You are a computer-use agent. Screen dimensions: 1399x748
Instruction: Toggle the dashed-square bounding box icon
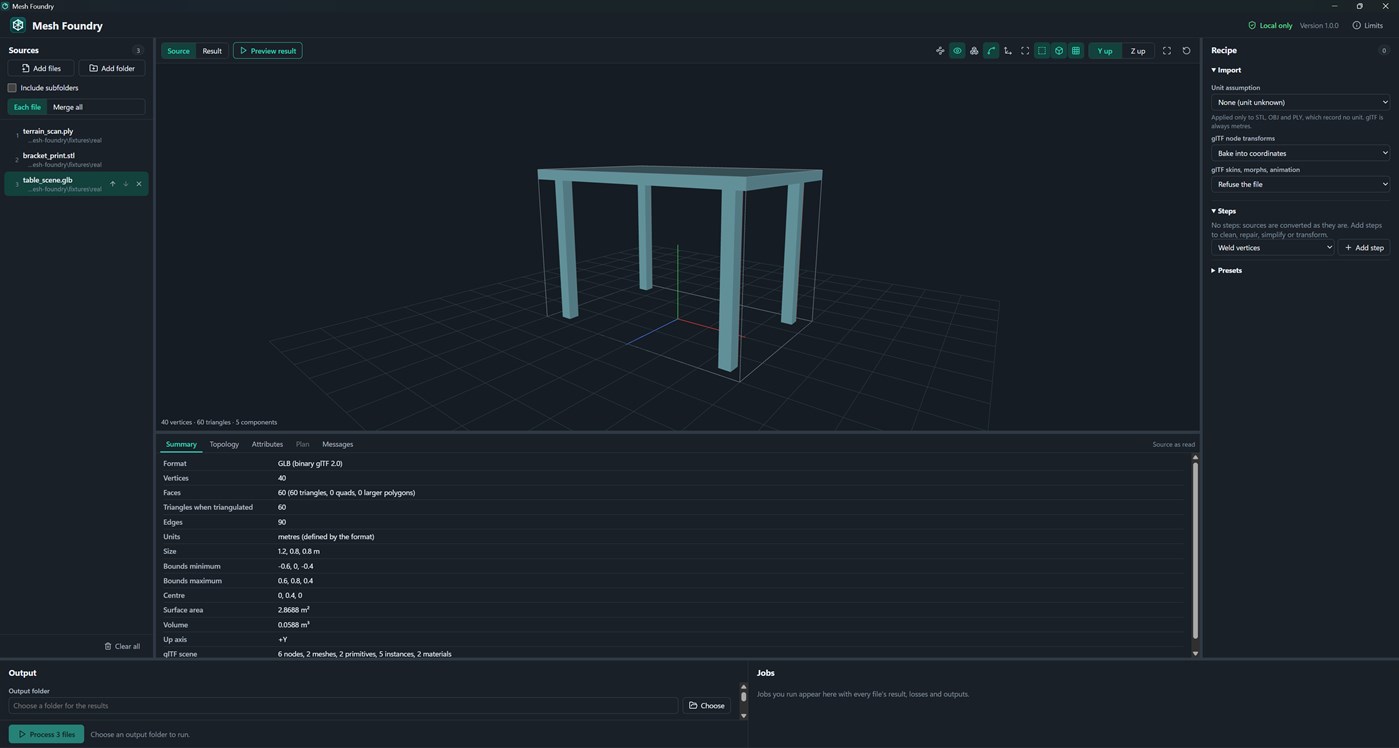[1042, 51]
